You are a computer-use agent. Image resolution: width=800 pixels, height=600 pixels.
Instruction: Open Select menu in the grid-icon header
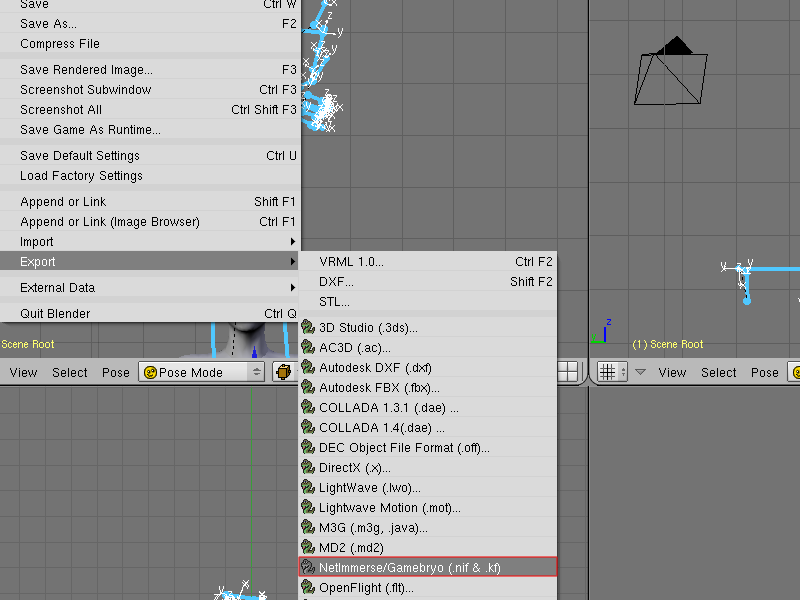(718, 372)
